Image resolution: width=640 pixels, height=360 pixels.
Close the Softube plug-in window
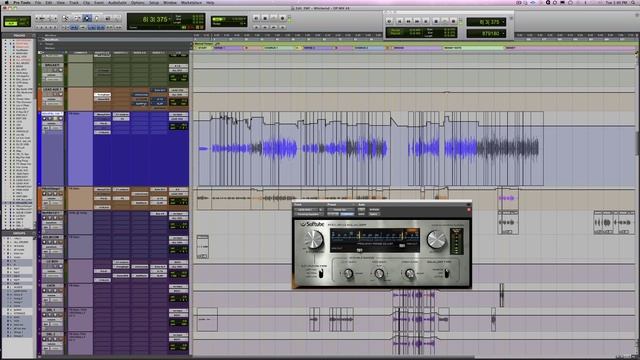click(x=469, y=209)
